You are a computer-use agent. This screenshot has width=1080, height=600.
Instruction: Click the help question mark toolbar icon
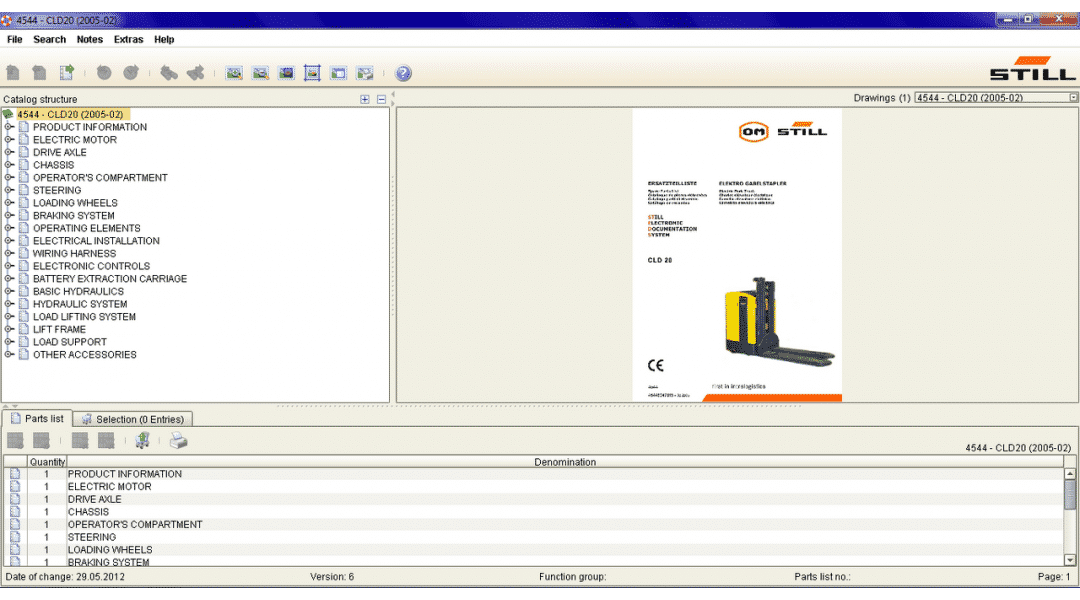pyautogui.click(x=403, y=73)
